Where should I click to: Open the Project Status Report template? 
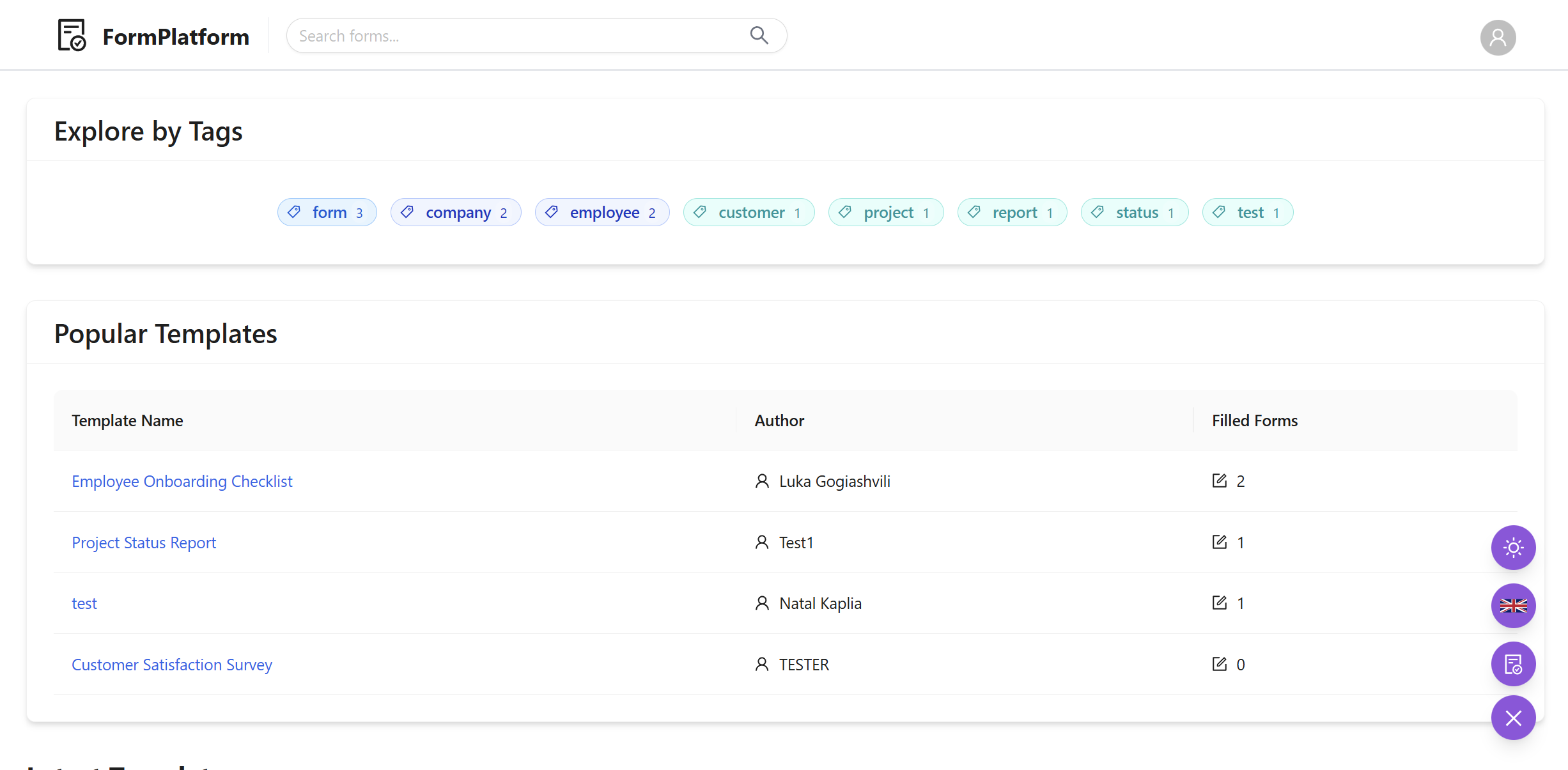click(143, 542)
